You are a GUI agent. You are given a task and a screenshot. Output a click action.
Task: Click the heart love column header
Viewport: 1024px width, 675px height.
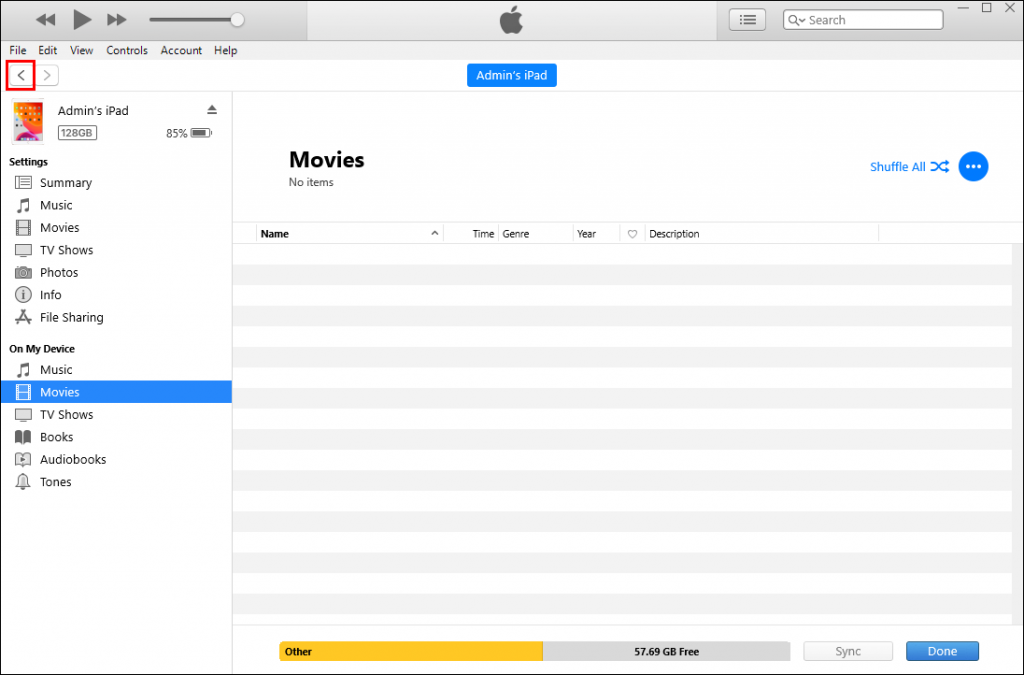point(632,234)
